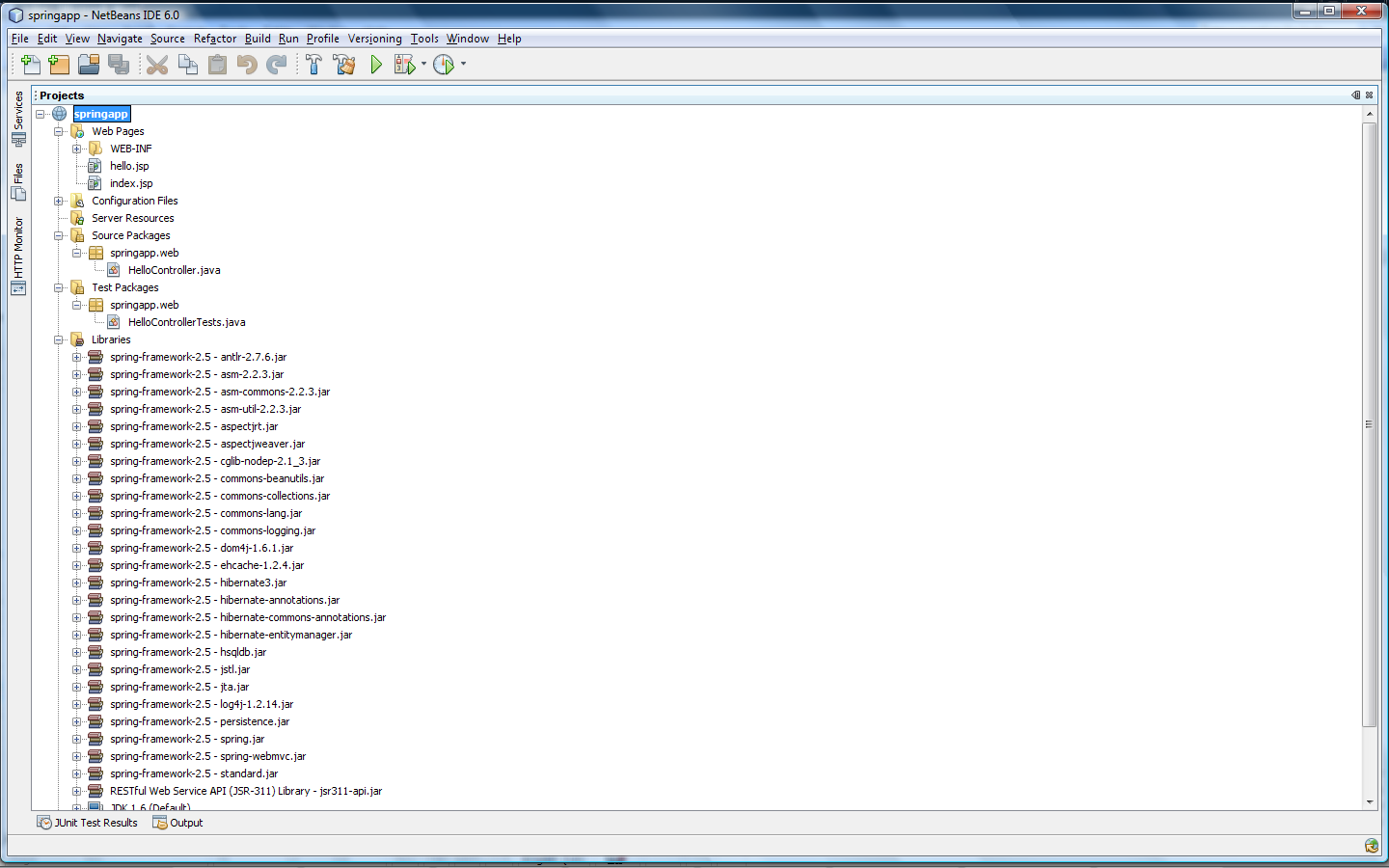The width and height of the screenshot is (1389, 868).
Task: Click the Build Main Project hammer icon
Action: pos(313,65)
